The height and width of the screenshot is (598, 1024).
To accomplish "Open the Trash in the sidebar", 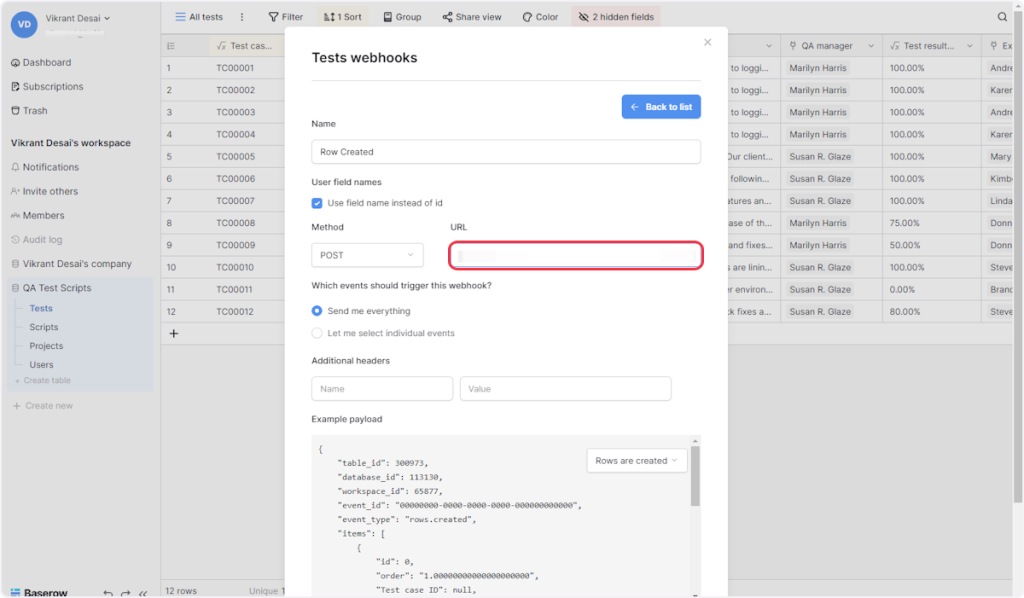I will click(35, 111).
